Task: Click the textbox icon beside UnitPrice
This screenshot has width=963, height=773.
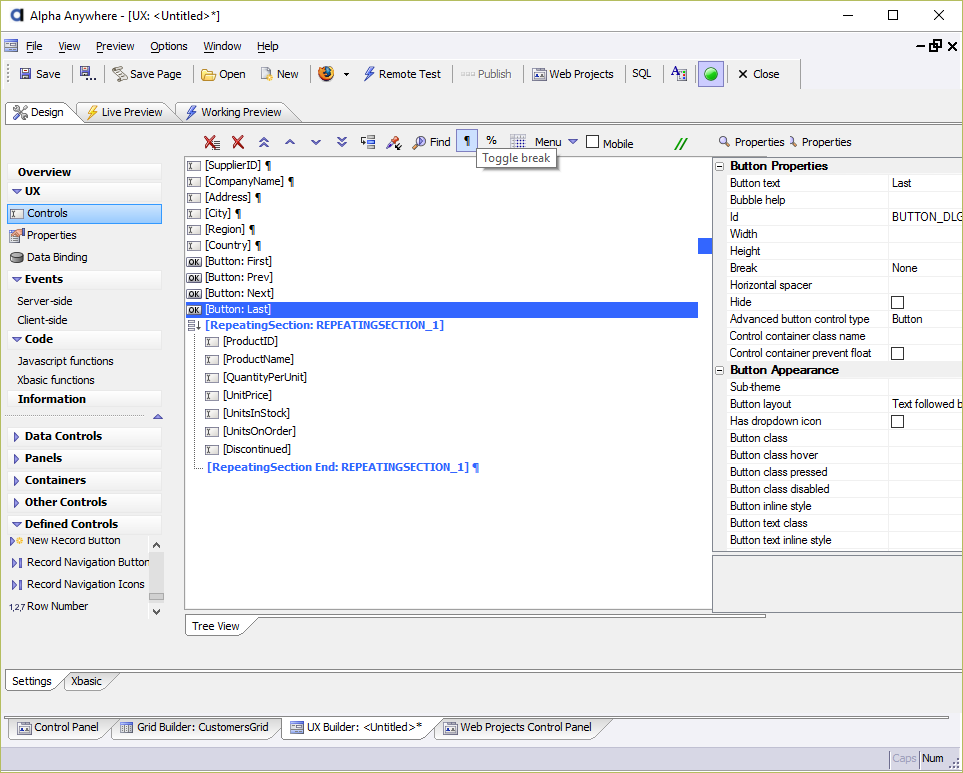Action: pos(212,396)
